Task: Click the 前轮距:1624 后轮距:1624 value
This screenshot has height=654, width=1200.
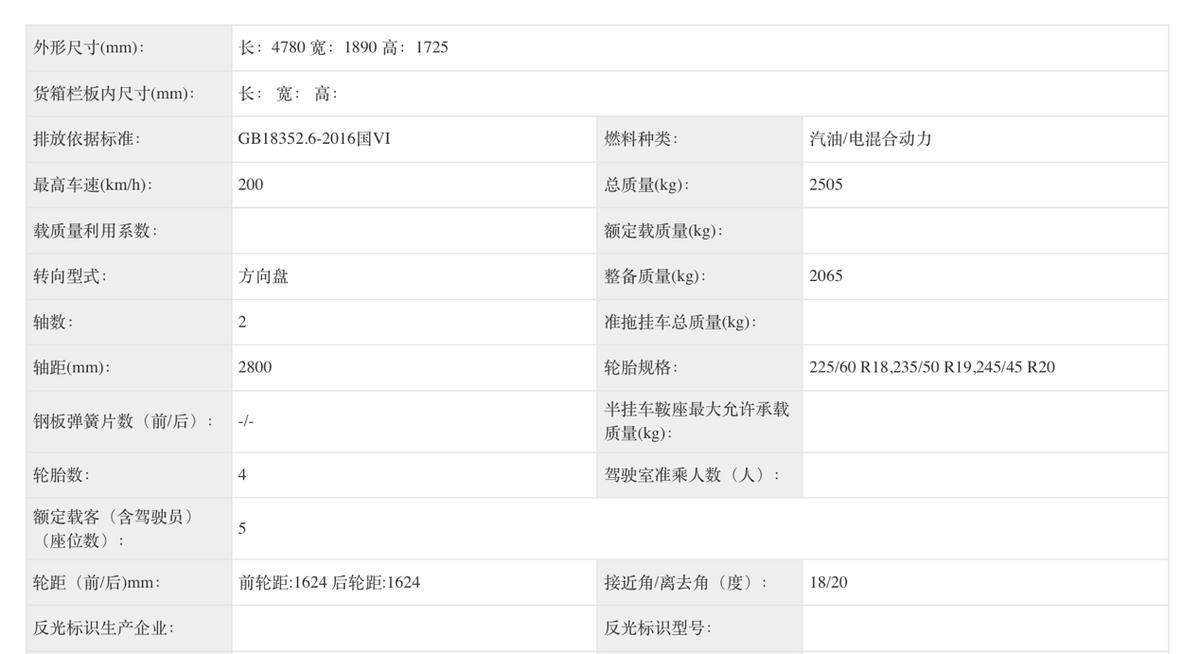Action: pyautogui.click(x=329, y=582)
